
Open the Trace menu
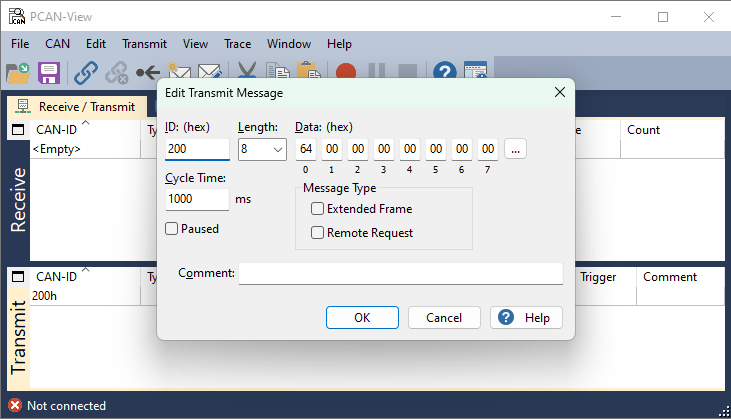pos(237,44)
